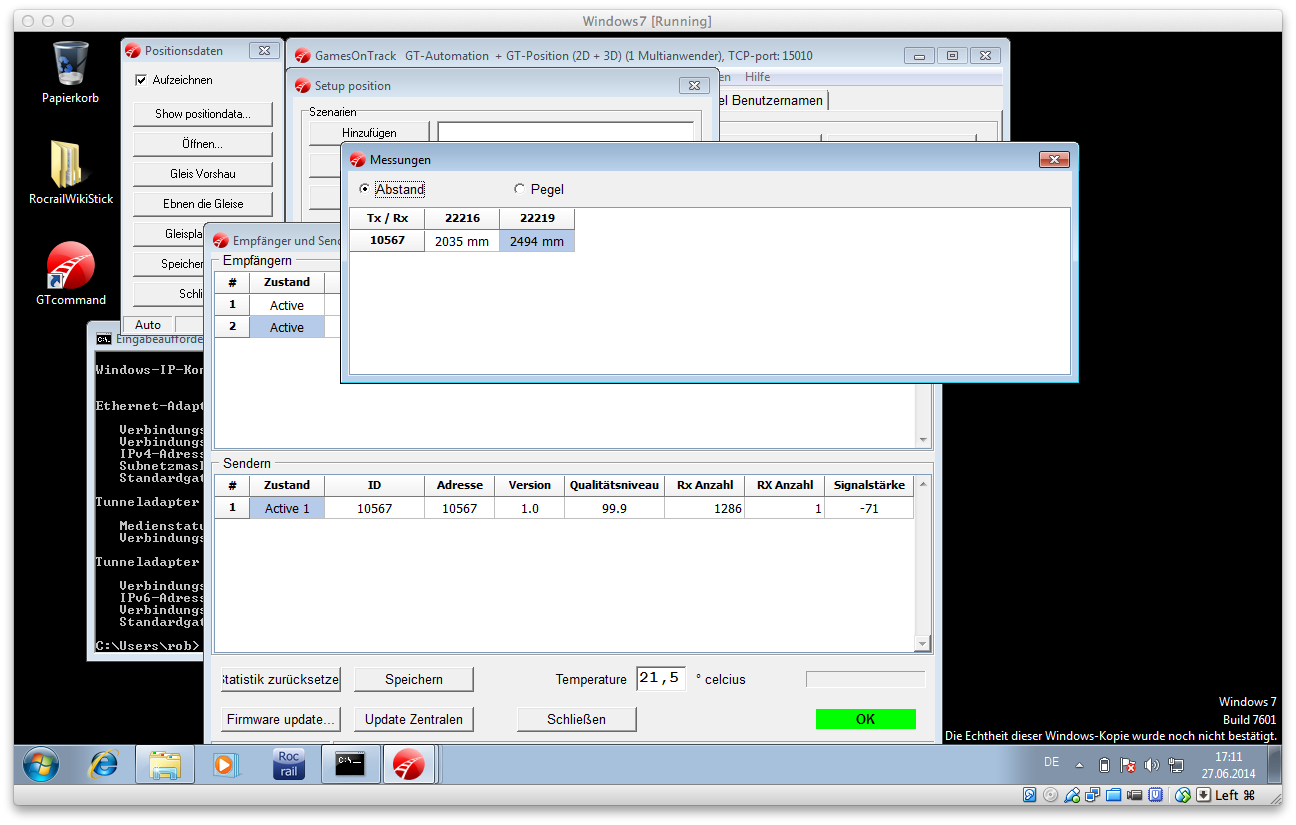The image size is (1296, 825).
Task: Show hidden system tray icons arrow
Action: click(x=1079, y=765)
